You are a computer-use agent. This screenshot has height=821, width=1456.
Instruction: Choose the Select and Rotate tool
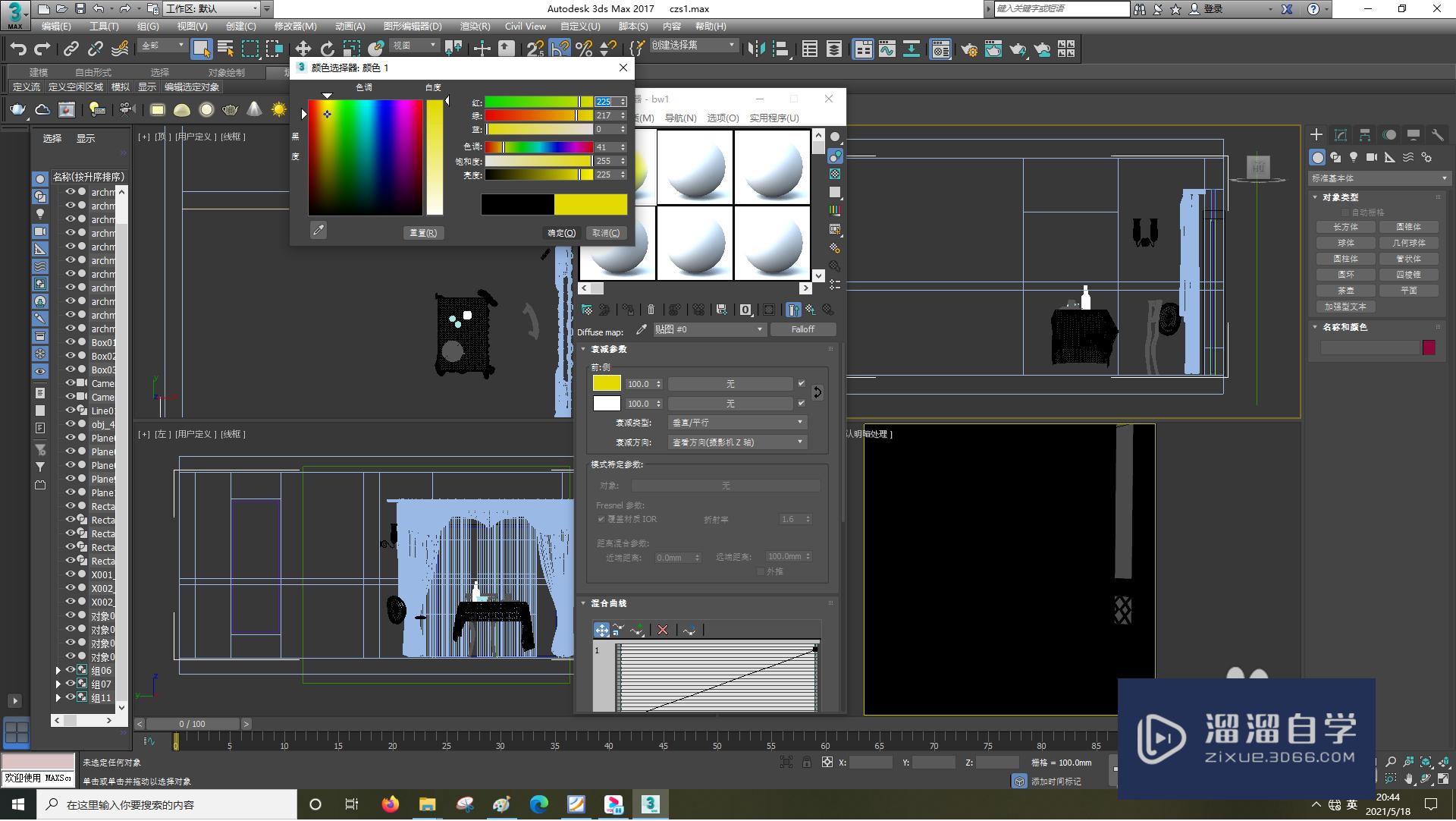[x=328, y=49]
